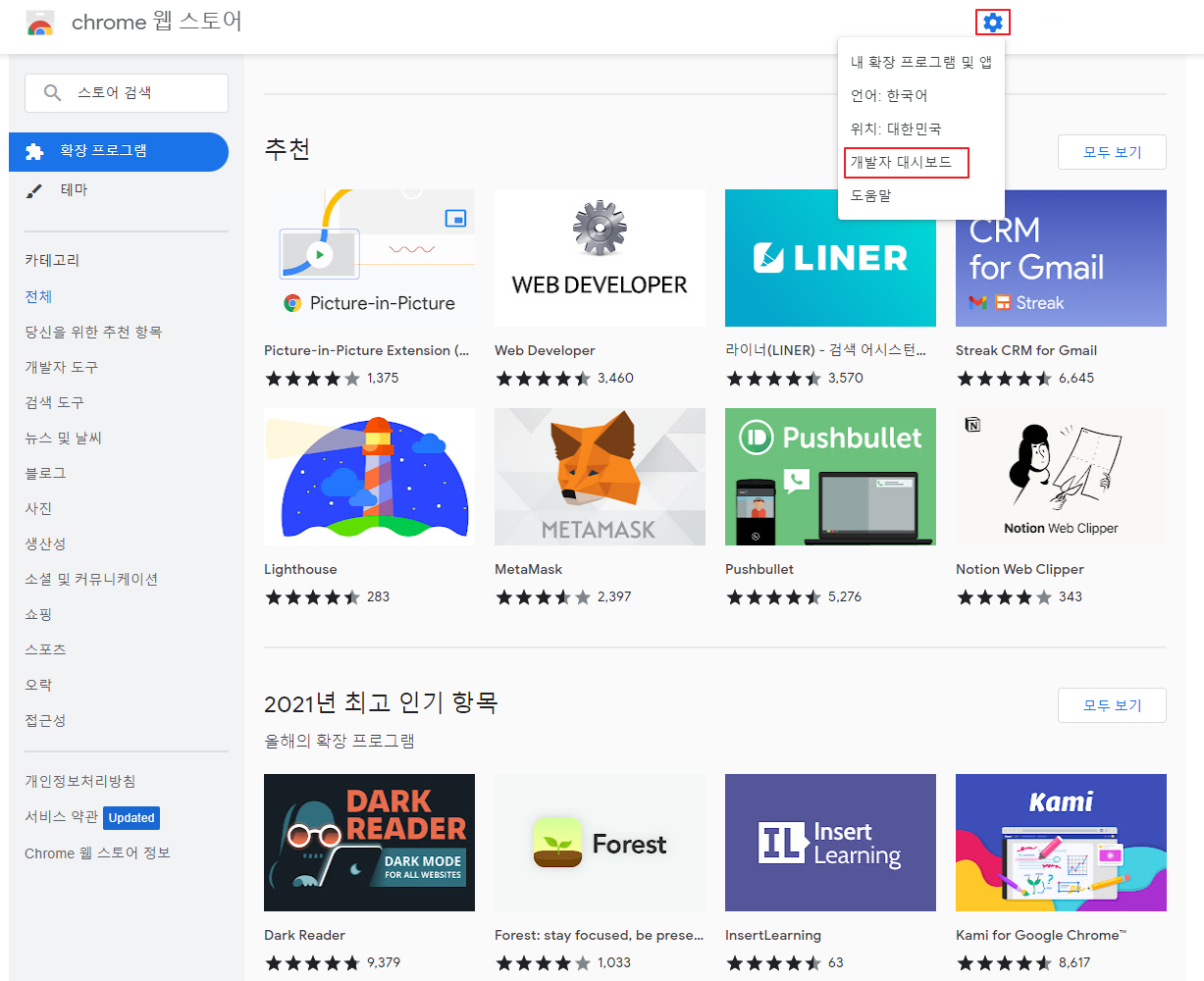Image resolution: width=1204 pixels, height=981 pixels.
Task: Select the 뉴스 및 날씨 category
Action: tap(63, 438)
